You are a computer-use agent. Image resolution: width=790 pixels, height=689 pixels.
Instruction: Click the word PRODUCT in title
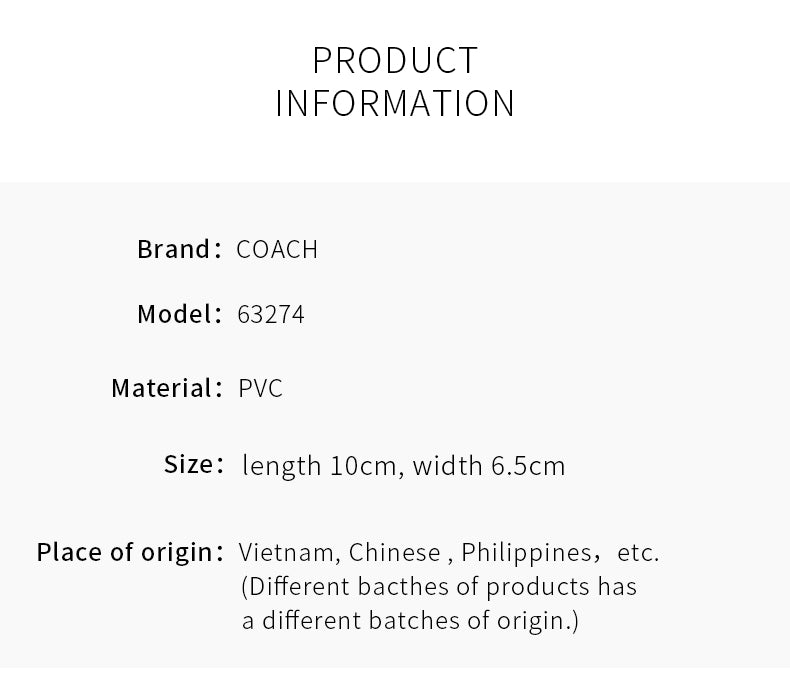point(396,60)
